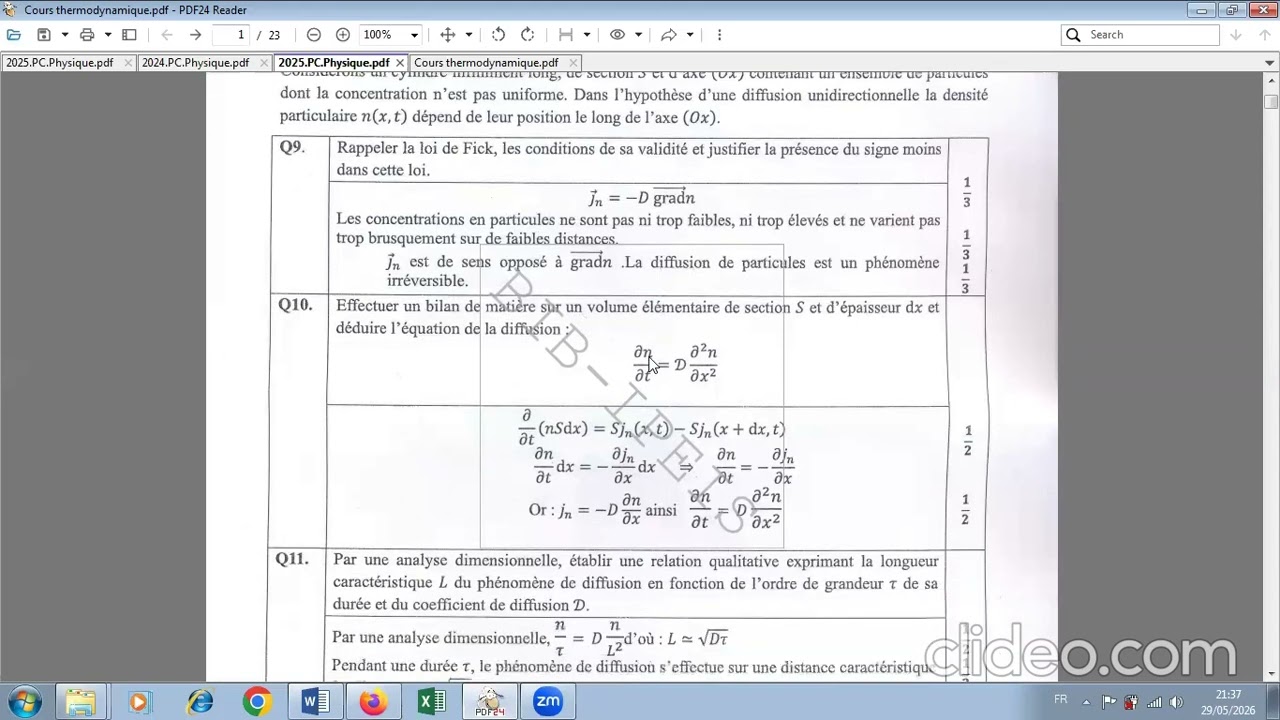Open the share options dropdown arrow

point(691,35)
